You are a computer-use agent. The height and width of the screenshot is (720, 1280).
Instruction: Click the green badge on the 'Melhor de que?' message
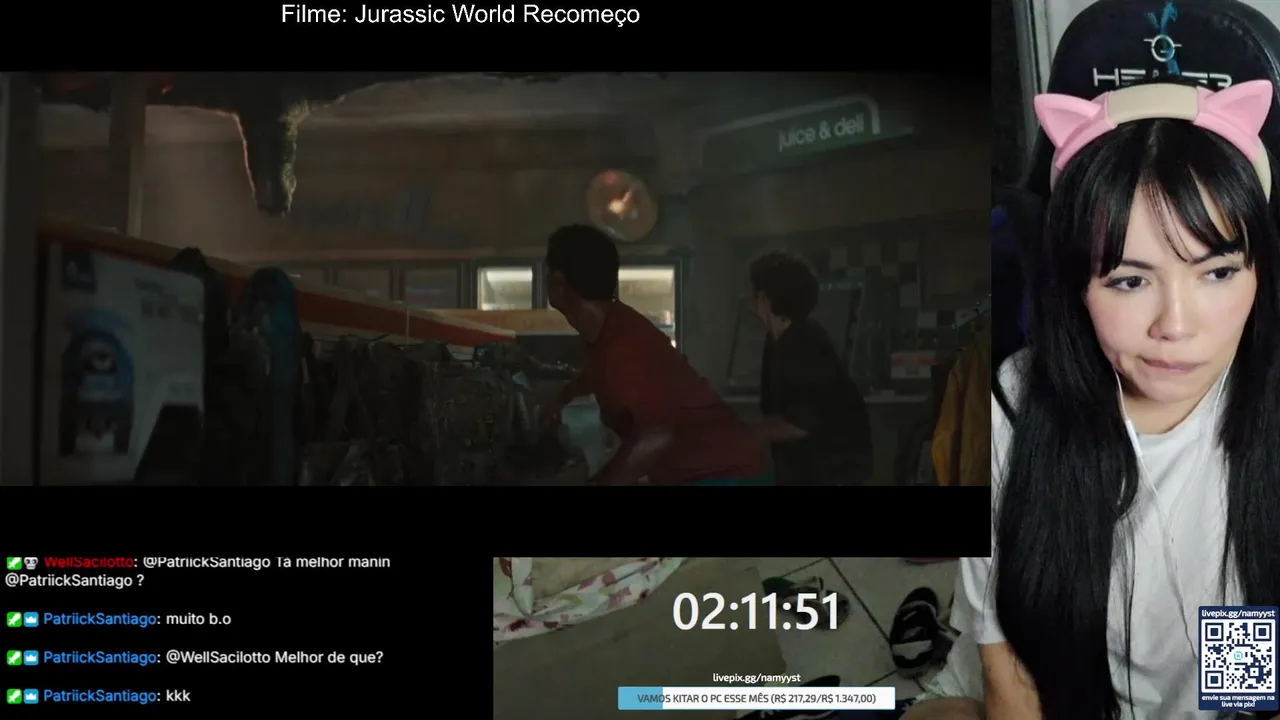pos(13,657)
